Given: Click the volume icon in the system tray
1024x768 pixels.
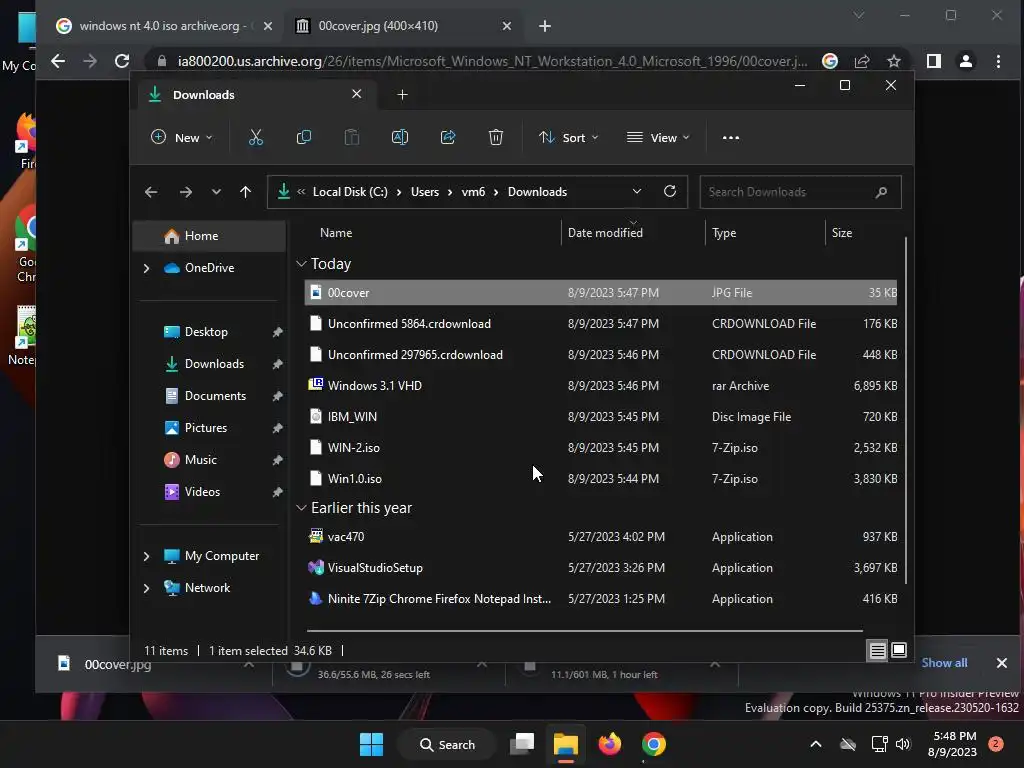Looking at the screenshot, I should pyautogui.click(x=903, y=744).
